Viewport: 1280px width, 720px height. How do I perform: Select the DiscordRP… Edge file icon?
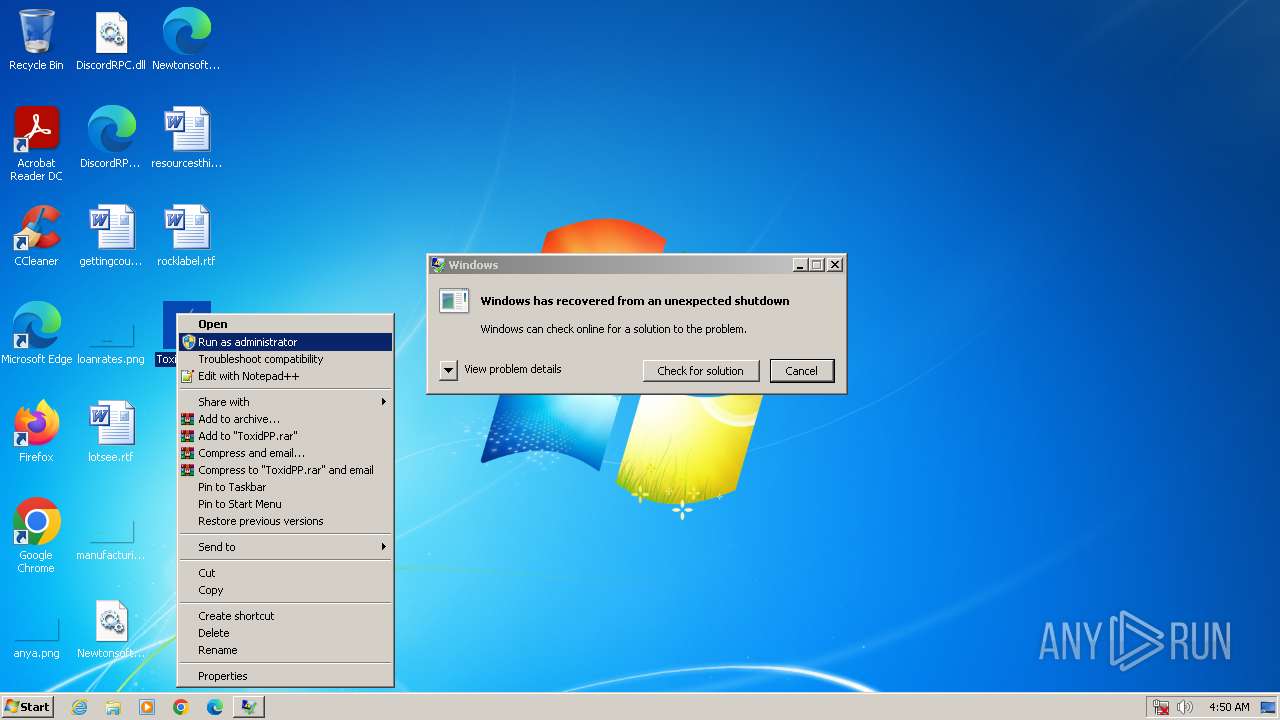111,138
